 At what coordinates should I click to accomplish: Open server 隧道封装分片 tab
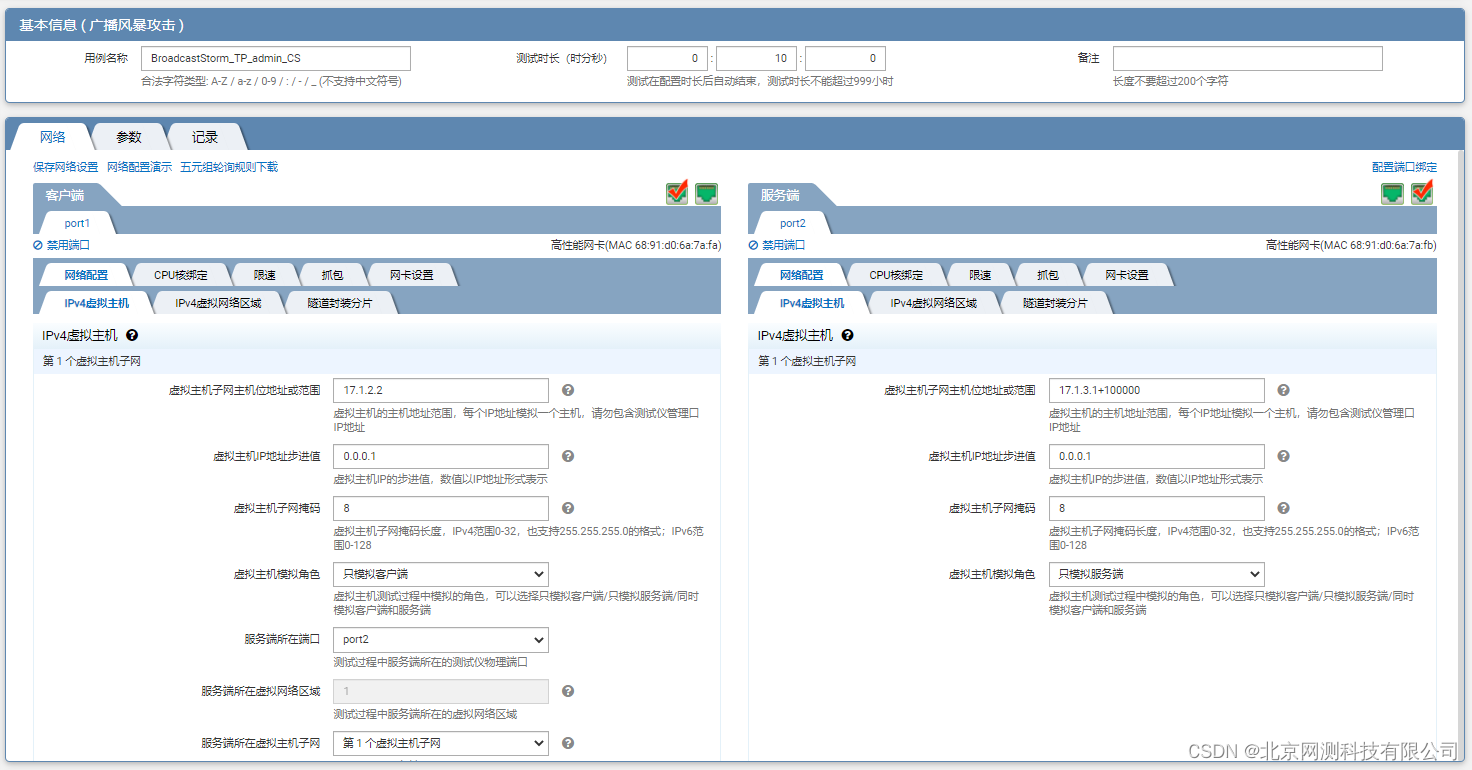[x=1056, y=303]
